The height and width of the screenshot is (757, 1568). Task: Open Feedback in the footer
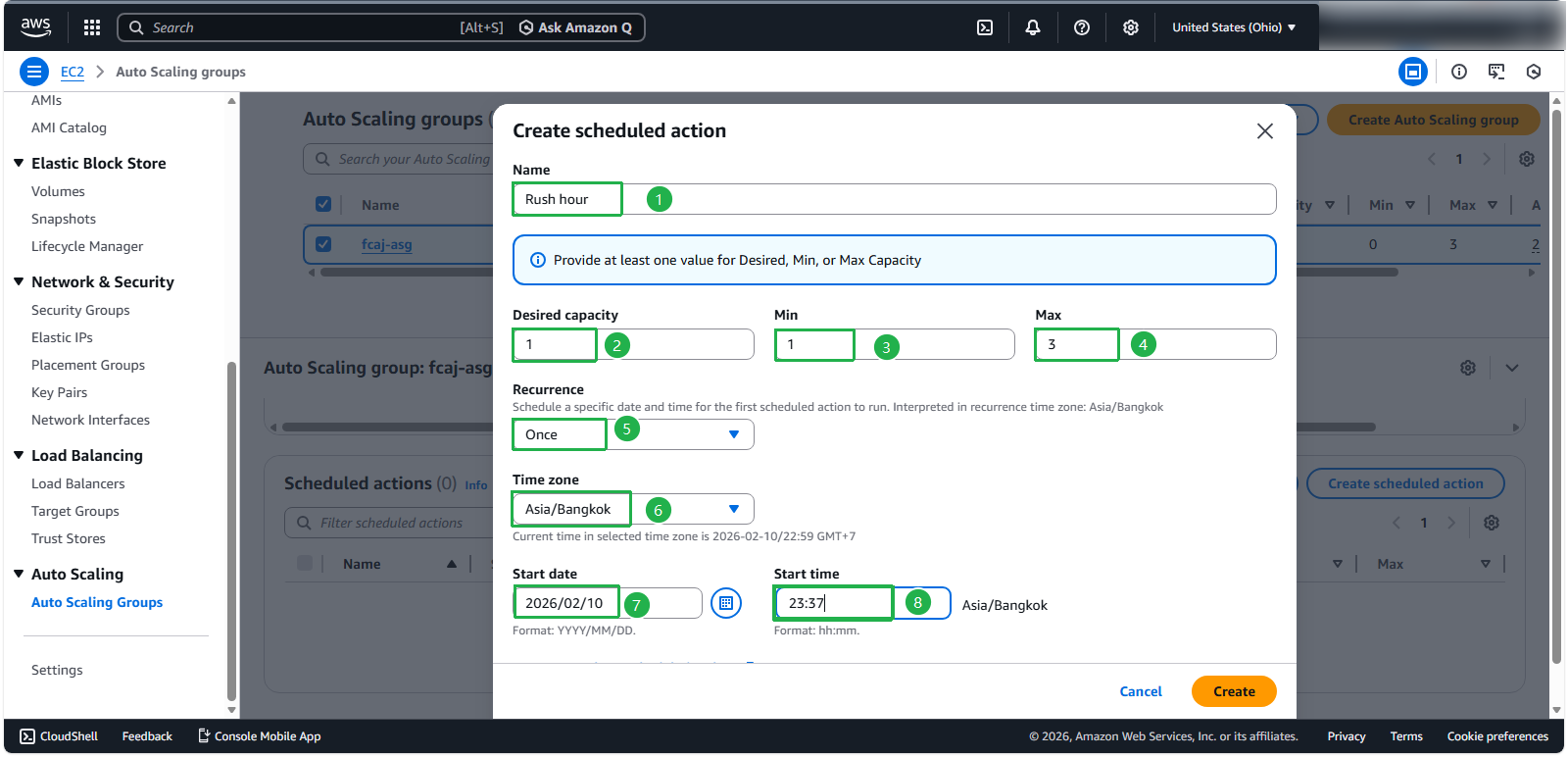point(147,736)
